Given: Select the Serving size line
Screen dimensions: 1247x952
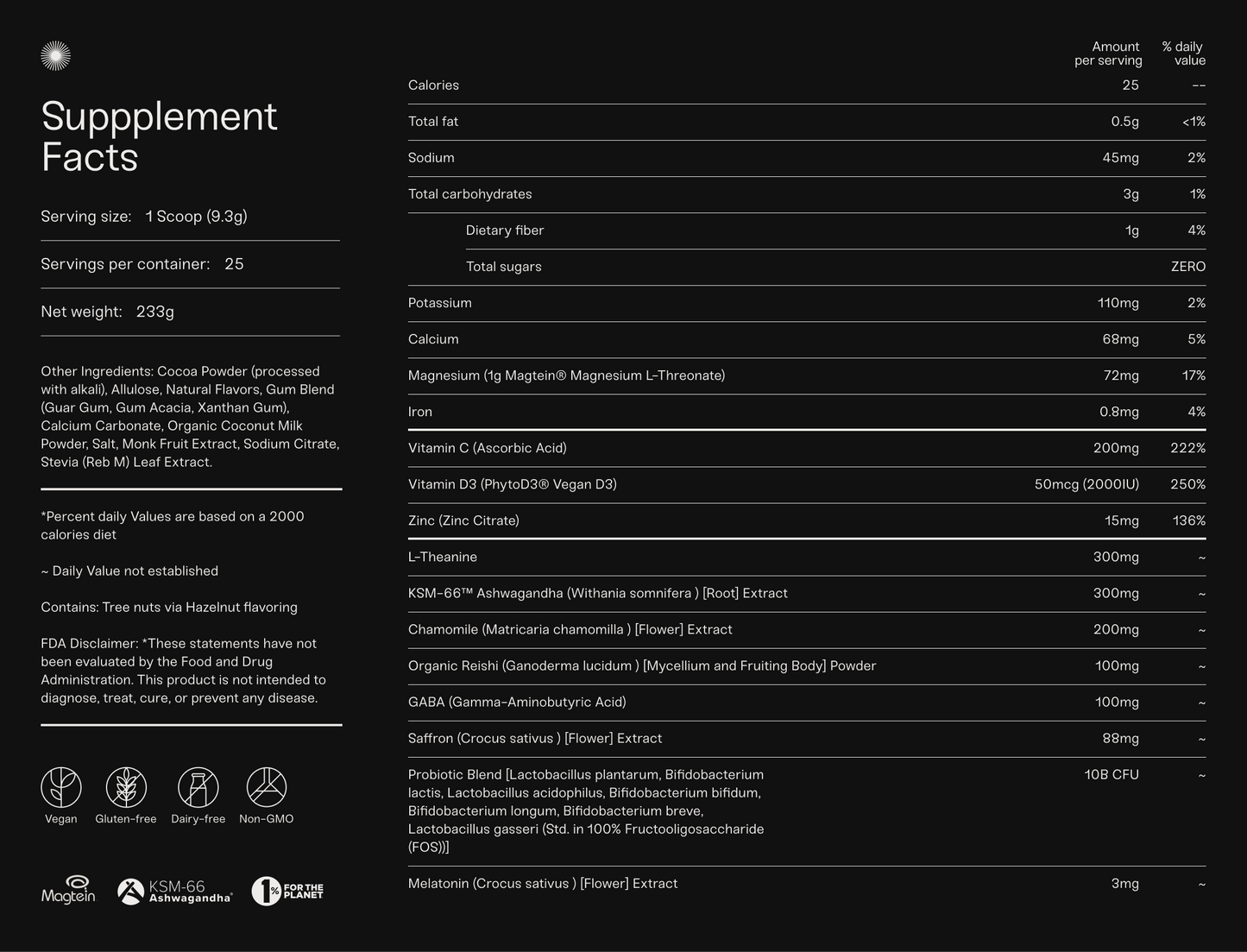Looking at the screenshot, I should click(144, 217).
